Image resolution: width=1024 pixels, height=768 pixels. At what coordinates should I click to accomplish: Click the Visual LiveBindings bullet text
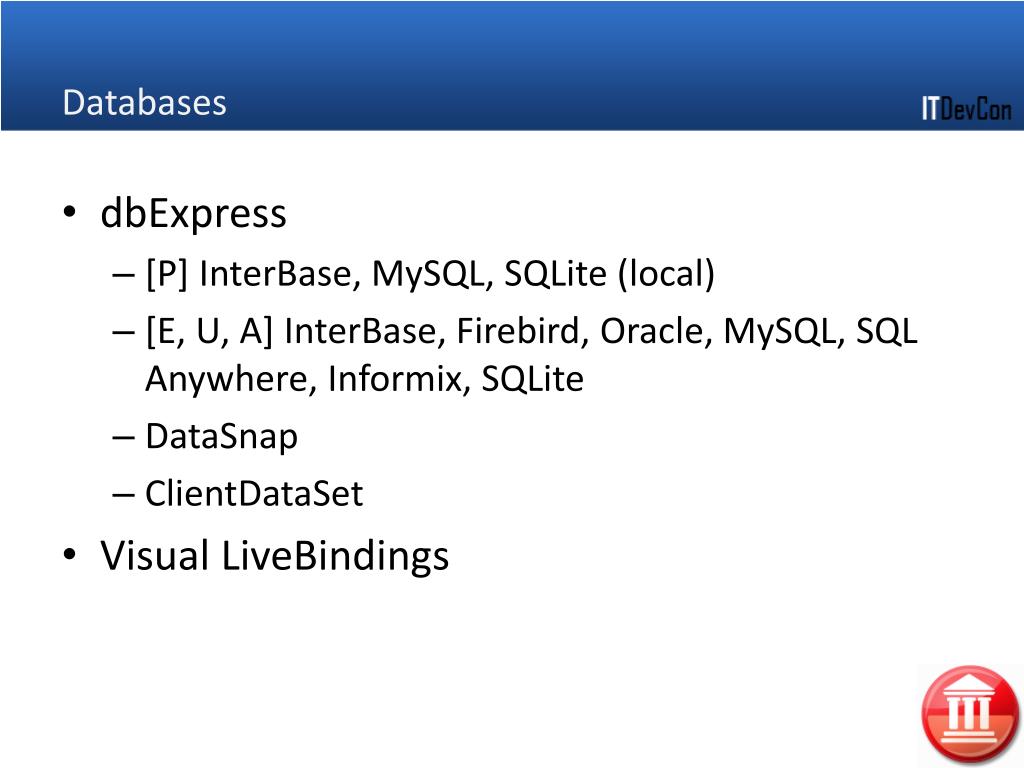[x=274, y=556]
